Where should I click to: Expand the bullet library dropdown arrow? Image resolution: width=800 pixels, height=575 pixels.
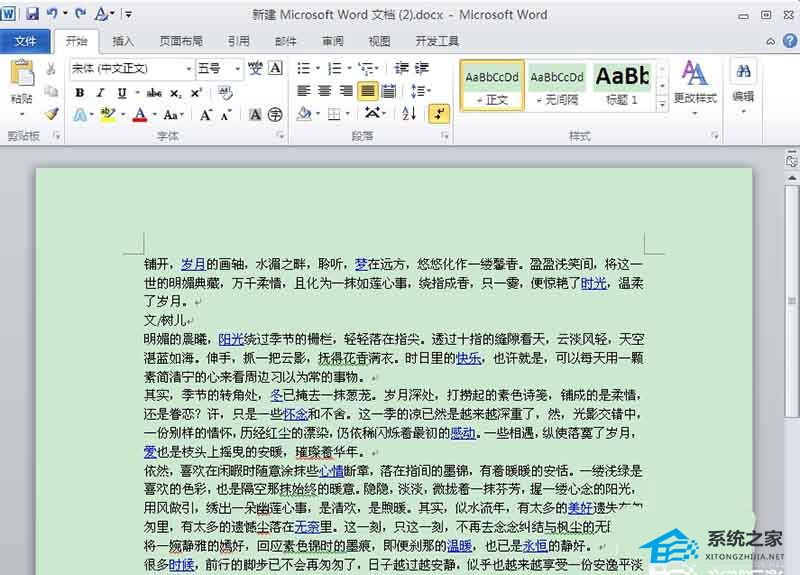(x=318, y=68)
